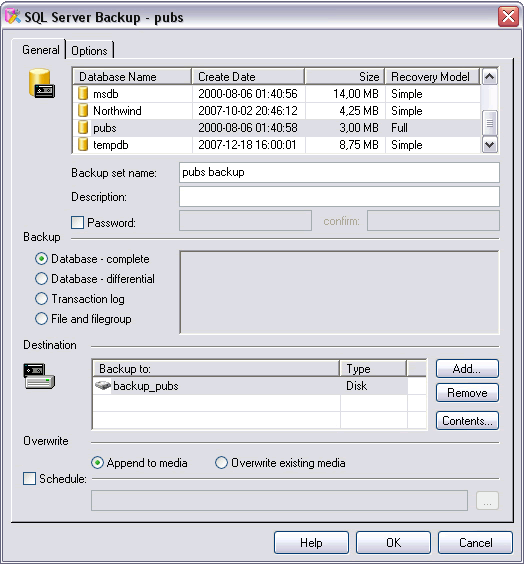Click the Description text field

pos(339,196)
